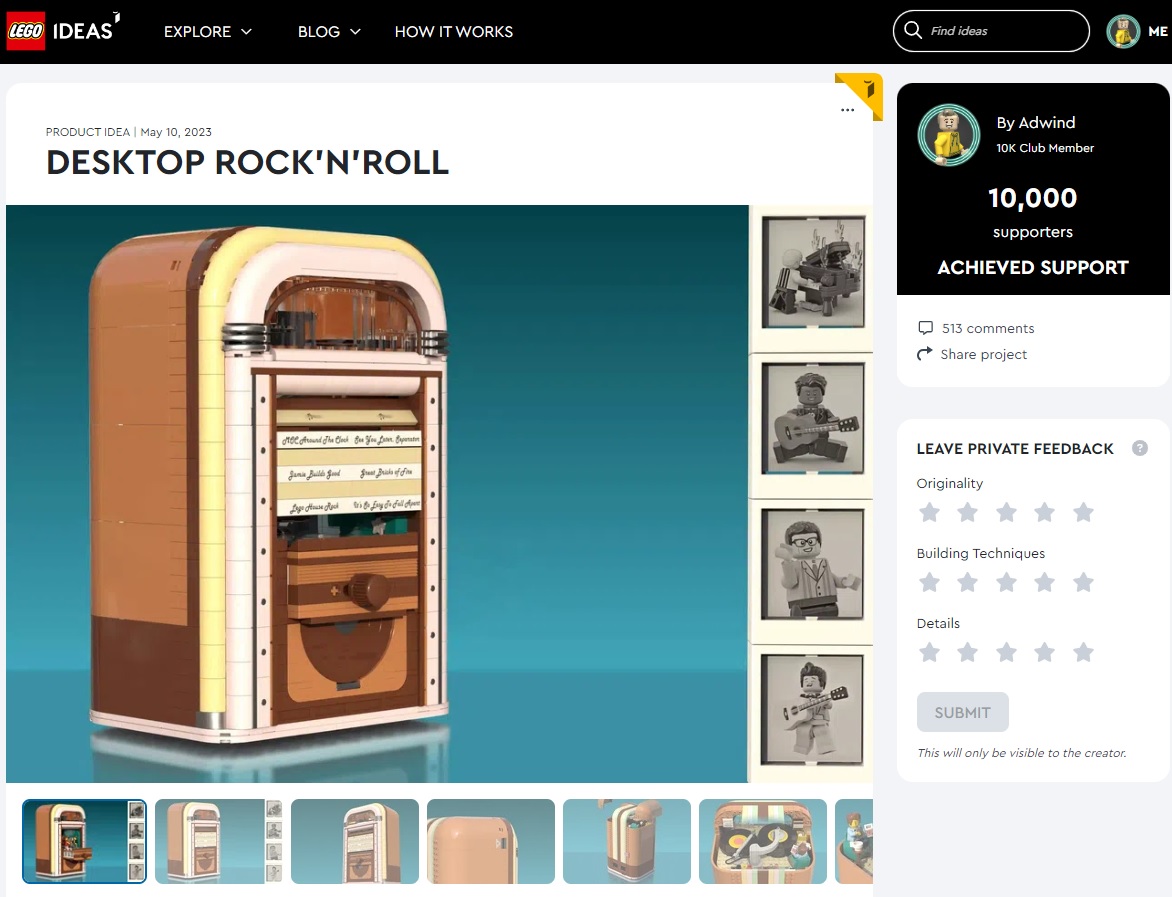
Task: Rate Originality one star
Action: (929, 512)
